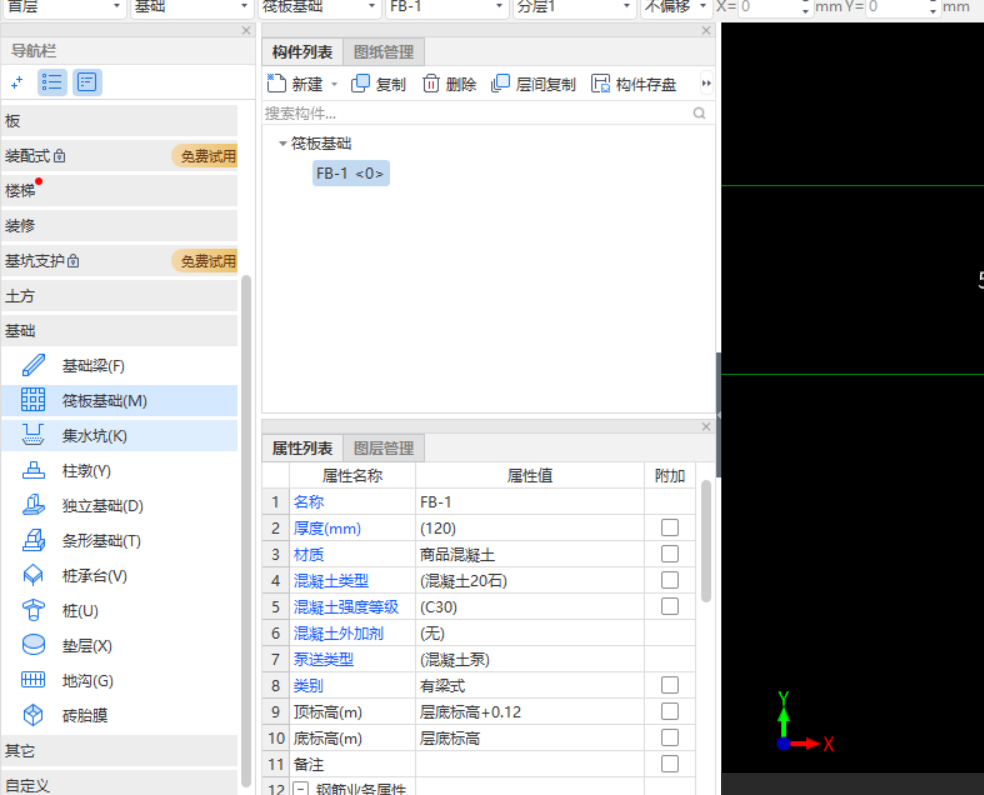Tick the 附加 checkbox for 底标高(m)
Screen dimensions: 984x795
[670, 738]
